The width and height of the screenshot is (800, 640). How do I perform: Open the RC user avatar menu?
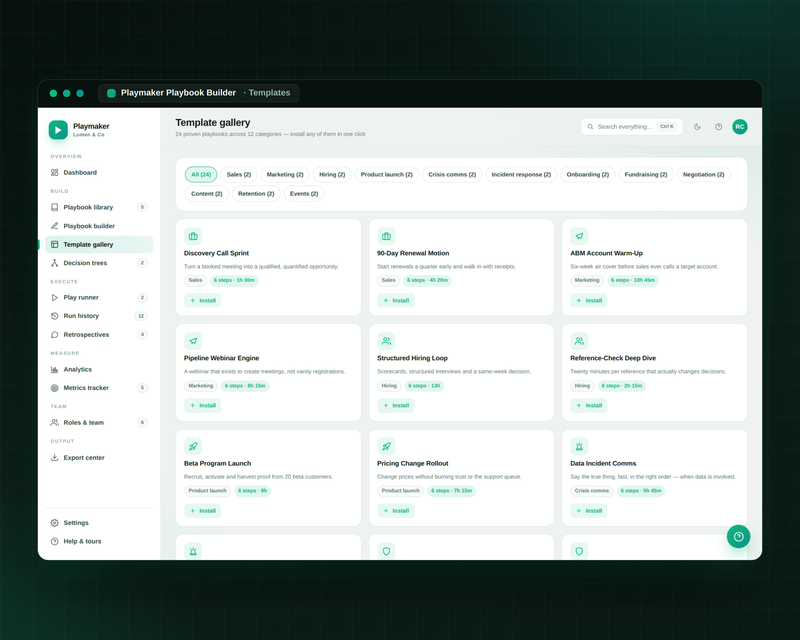point(740,127)
